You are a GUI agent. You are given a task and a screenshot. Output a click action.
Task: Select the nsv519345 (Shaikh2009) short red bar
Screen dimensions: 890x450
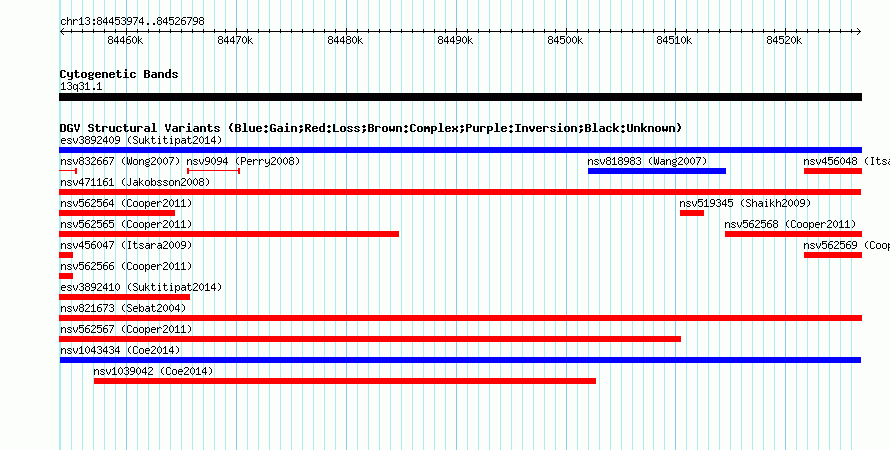coord(692,213)
